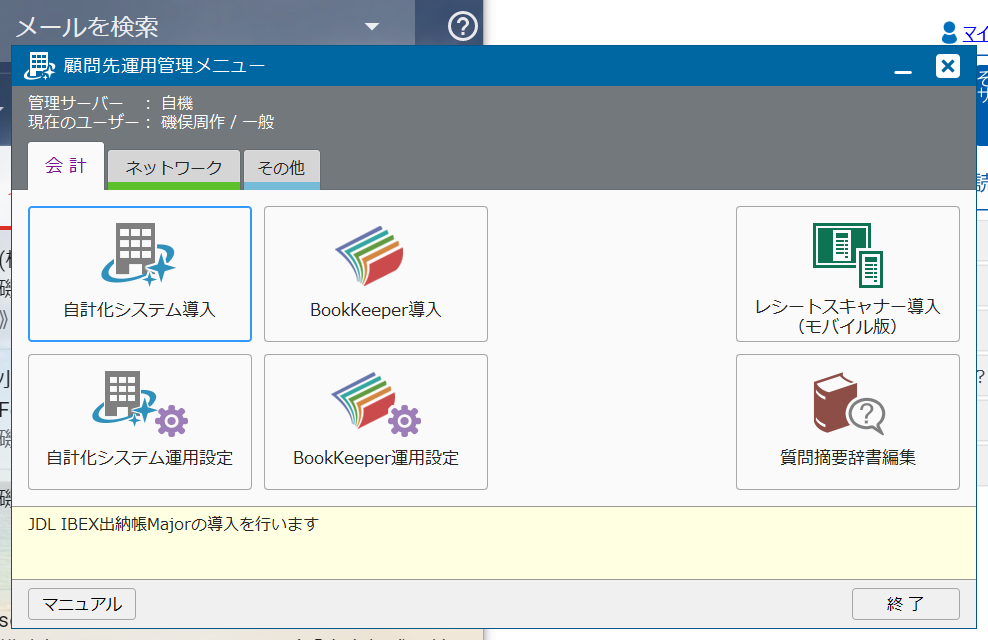Click the user profile icon at top right
Screen dimensions: 988x640
pyautogui.click(x=949, y=33)
